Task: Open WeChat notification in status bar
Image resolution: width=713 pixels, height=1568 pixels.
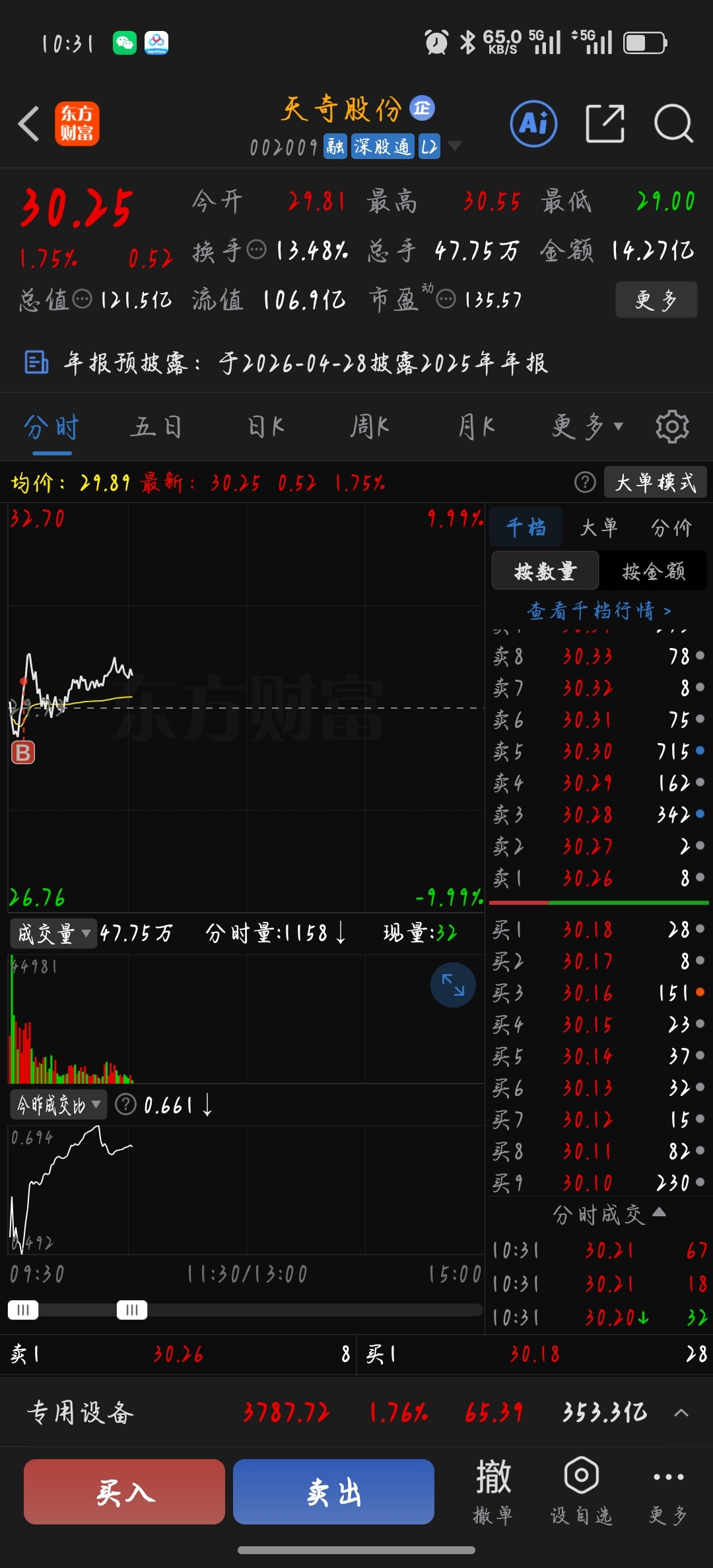Action: (x=125, y=44)
